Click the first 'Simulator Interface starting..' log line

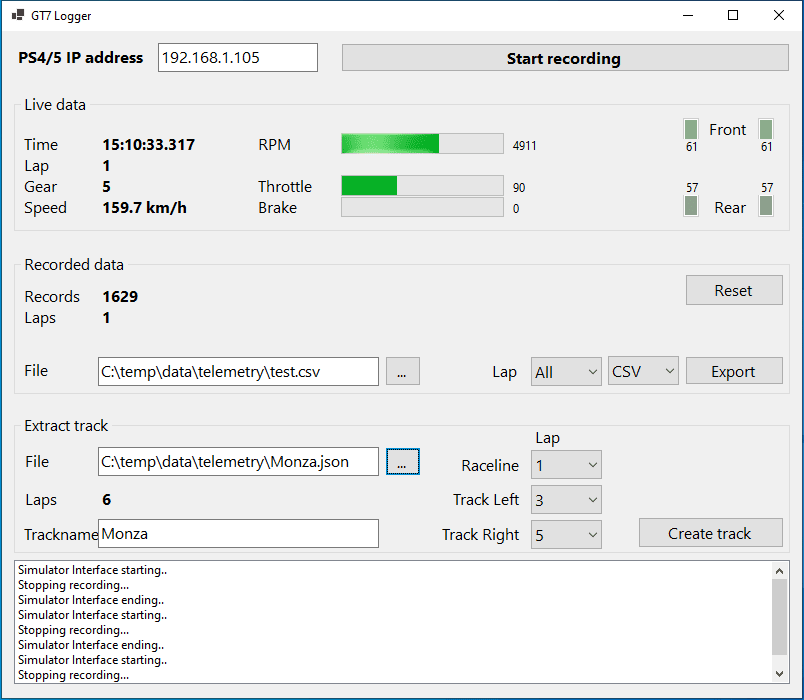[92, 570]
